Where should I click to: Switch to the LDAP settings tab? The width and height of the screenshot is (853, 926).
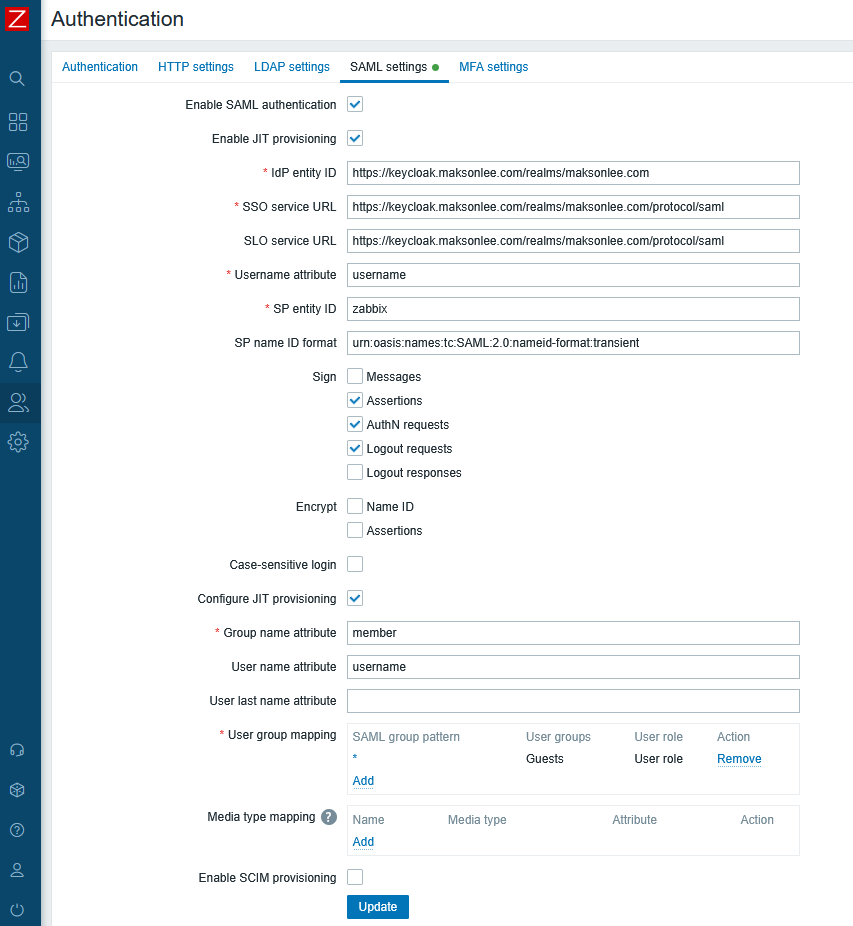click(291, 67)
